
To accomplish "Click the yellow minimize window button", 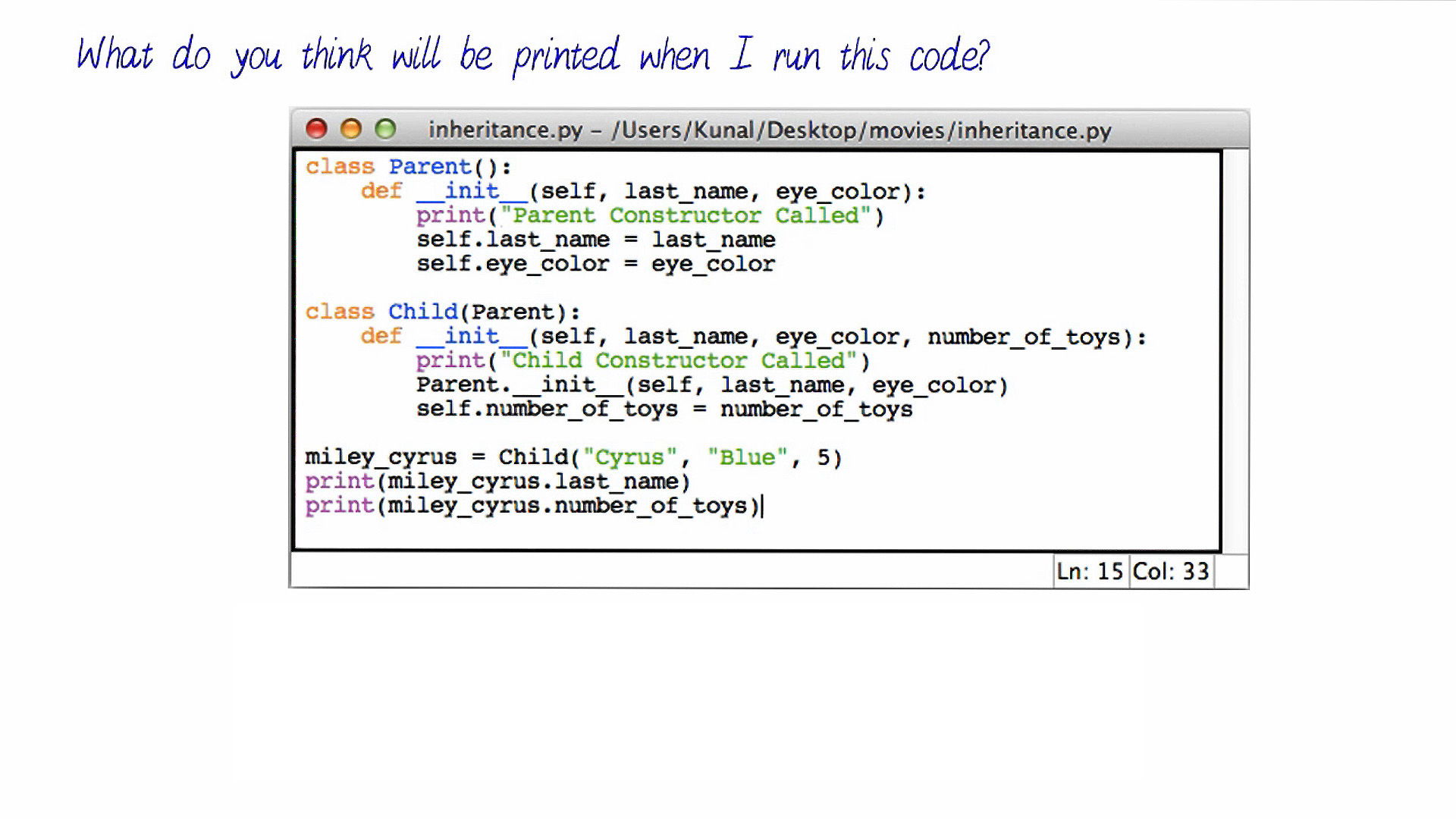I will pyautogui.click(x=351, y=129).
